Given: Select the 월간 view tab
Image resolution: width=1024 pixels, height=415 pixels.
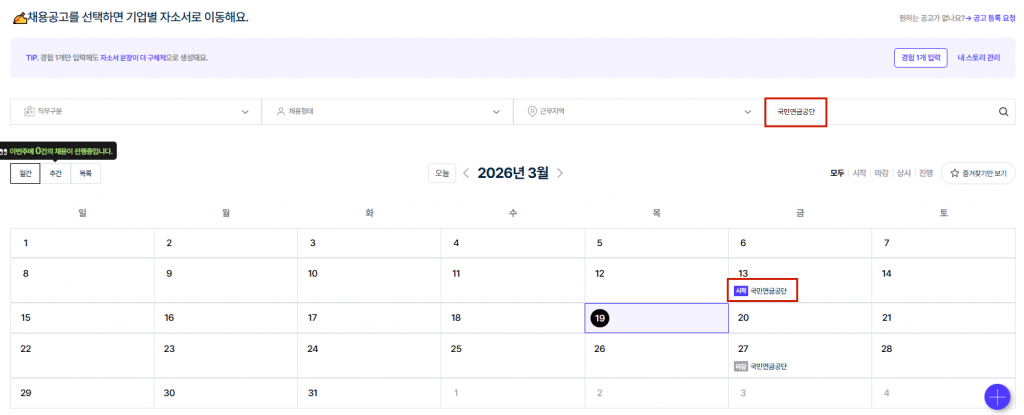Looking at the screenshot, I should tap(25, 174).
